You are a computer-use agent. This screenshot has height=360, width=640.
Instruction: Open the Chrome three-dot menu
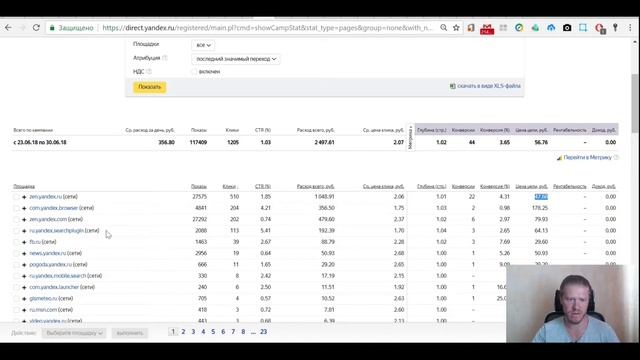pyautogui.click(x=630, y=28)
